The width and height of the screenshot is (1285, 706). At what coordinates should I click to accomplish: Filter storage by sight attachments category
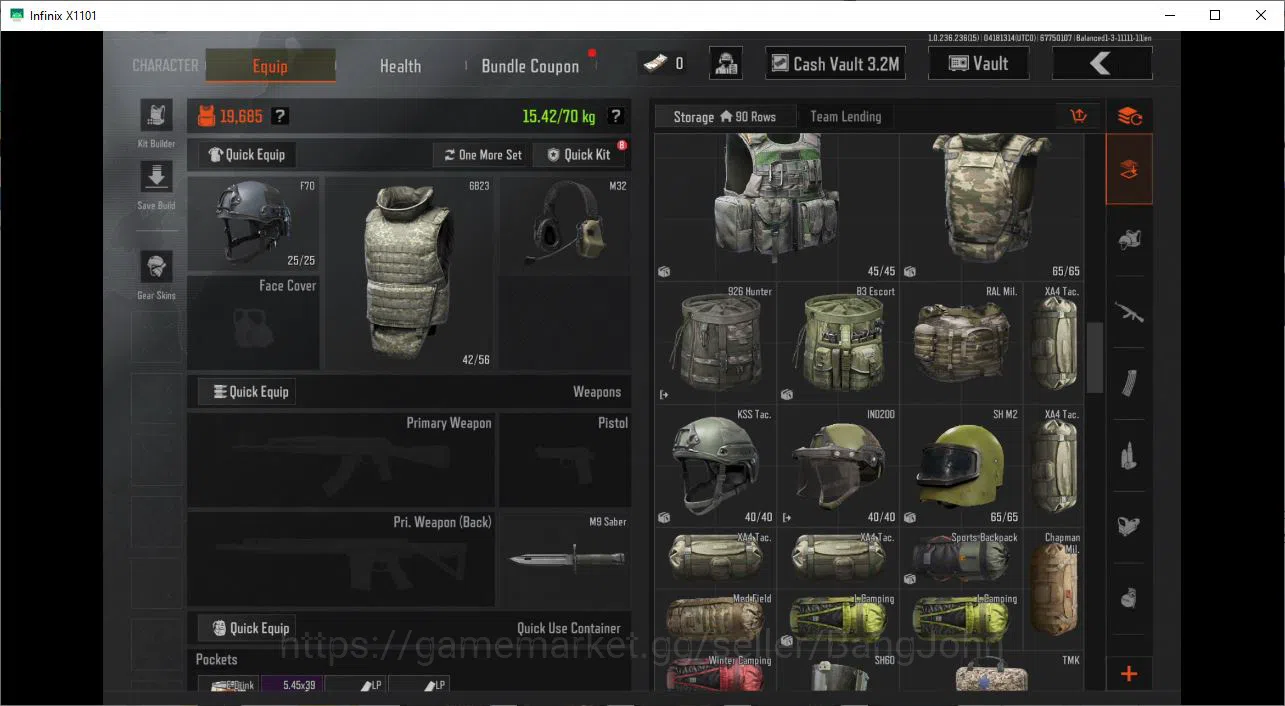[1129, 527]
